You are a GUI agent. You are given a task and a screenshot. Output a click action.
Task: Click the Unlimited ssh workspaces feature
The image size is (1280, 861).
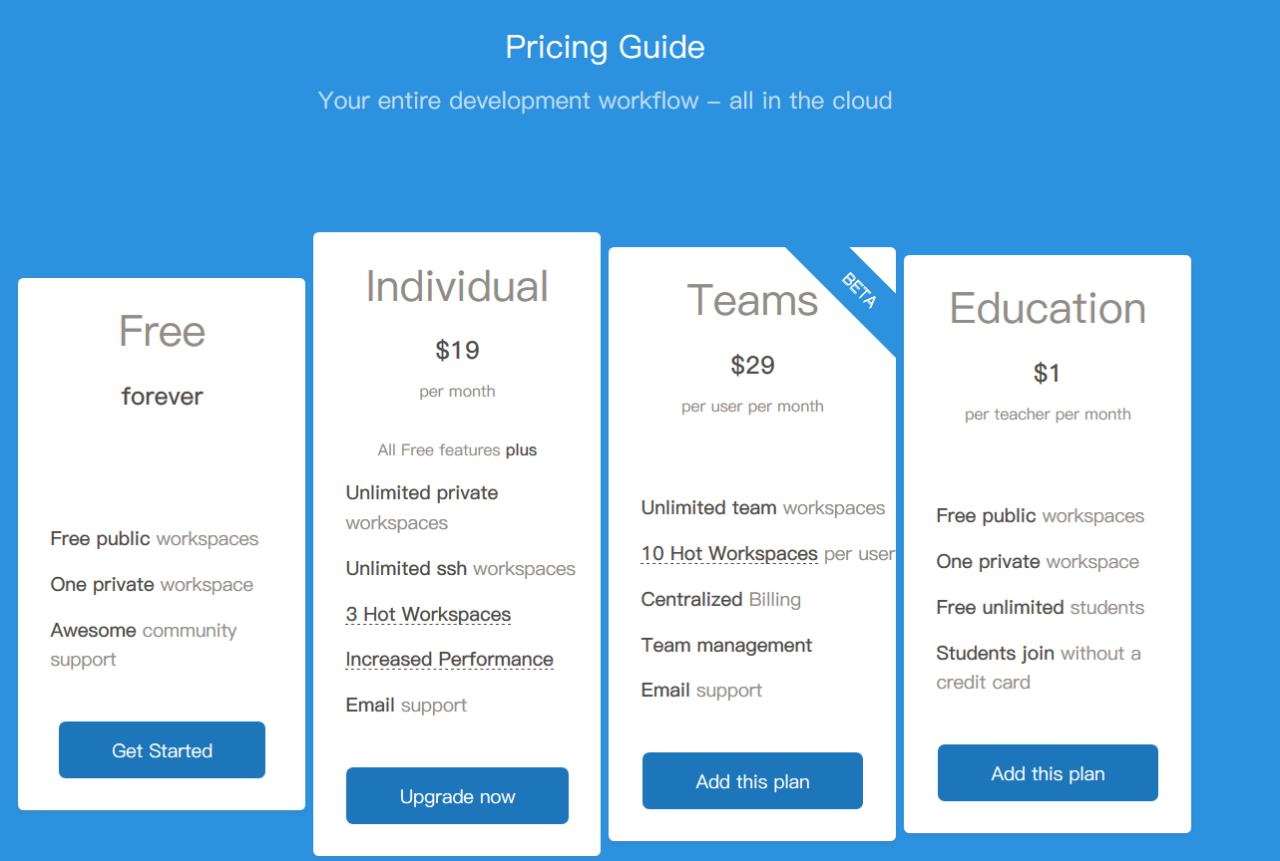(x=460, y=568)
